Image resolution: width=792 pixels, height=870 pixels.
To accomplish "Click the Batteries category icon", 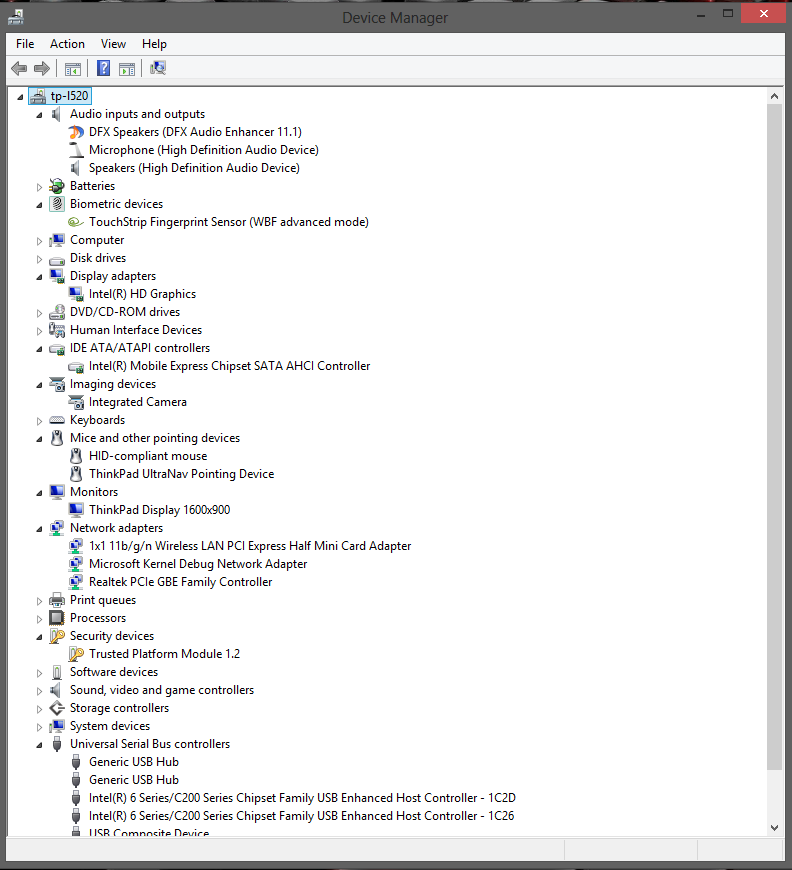I will [x=57, y=186].
